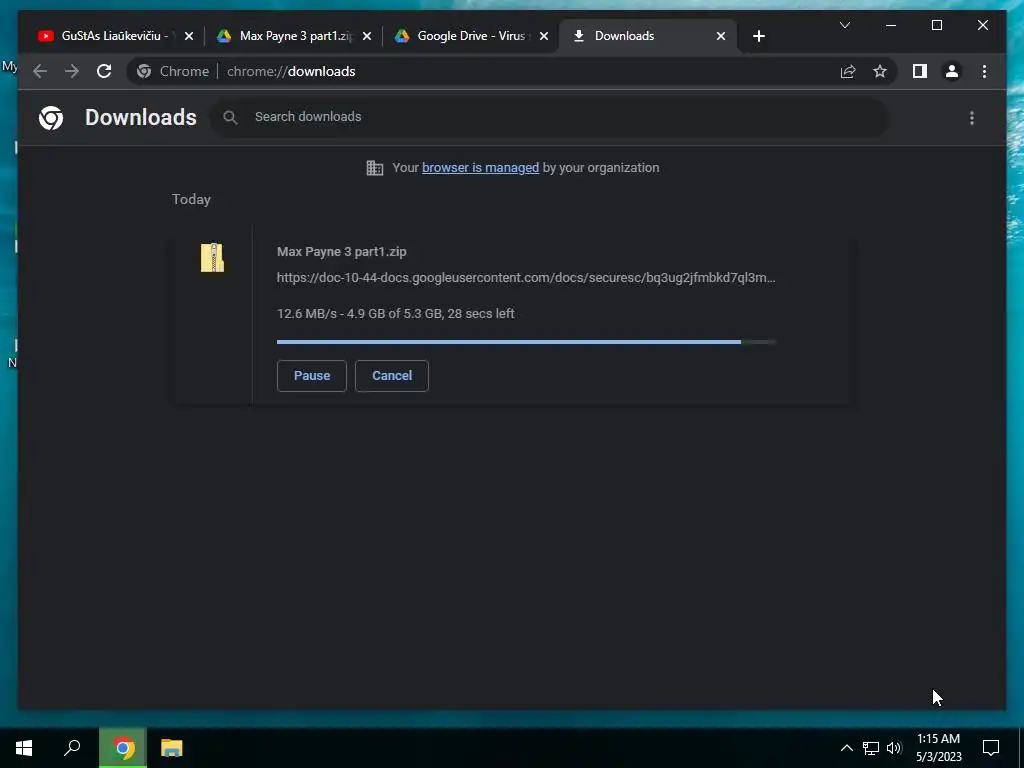
Task: Open Windows taskbar search
Action: 72,748
